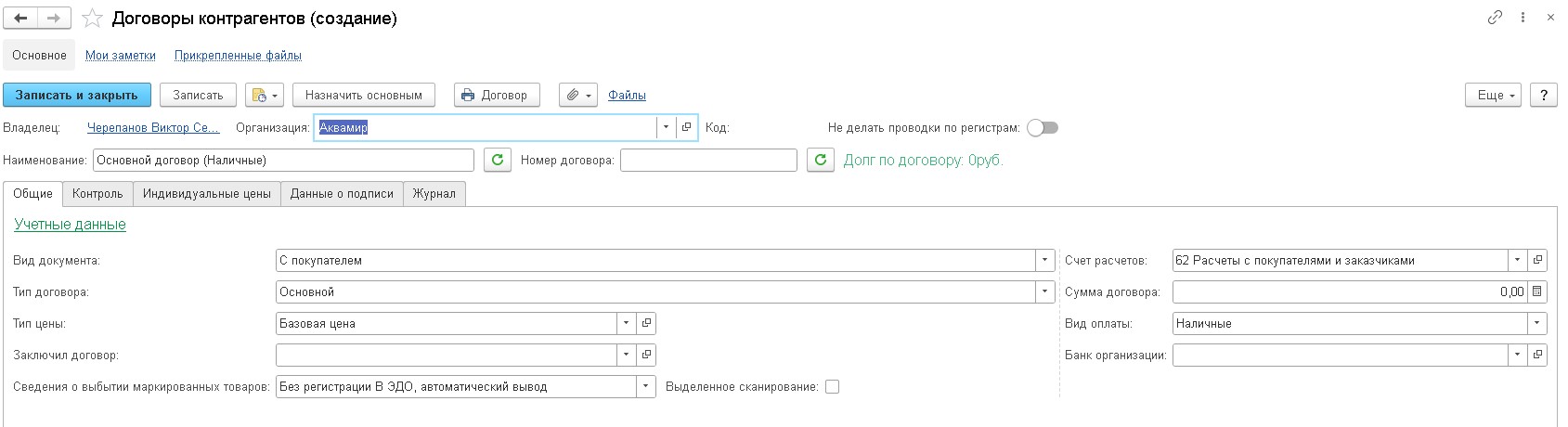Image resolution: width=1568 pixels, height=427 pixels.
Task: Refresh contract name with green arrow icon
Action: [498, 161]
